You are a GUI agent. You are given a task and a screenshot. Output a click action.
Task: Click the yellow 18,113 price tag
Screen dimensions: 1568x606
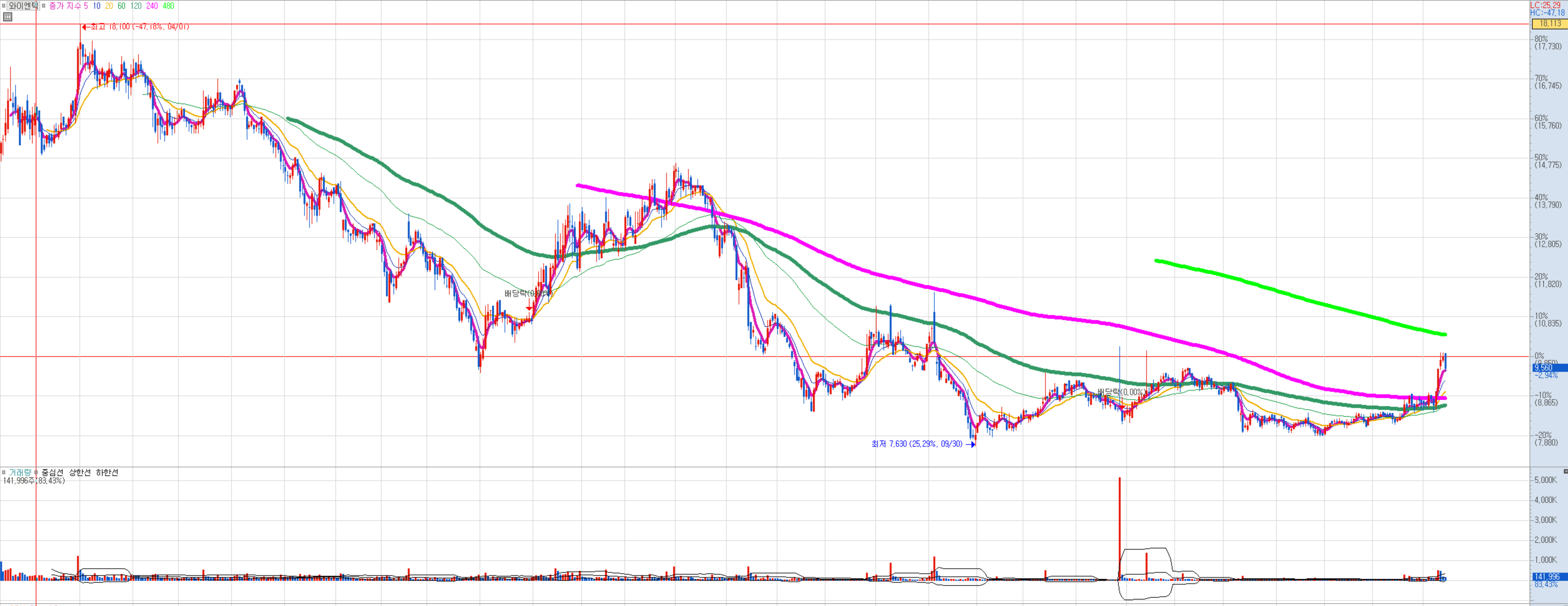point(1550,24)
